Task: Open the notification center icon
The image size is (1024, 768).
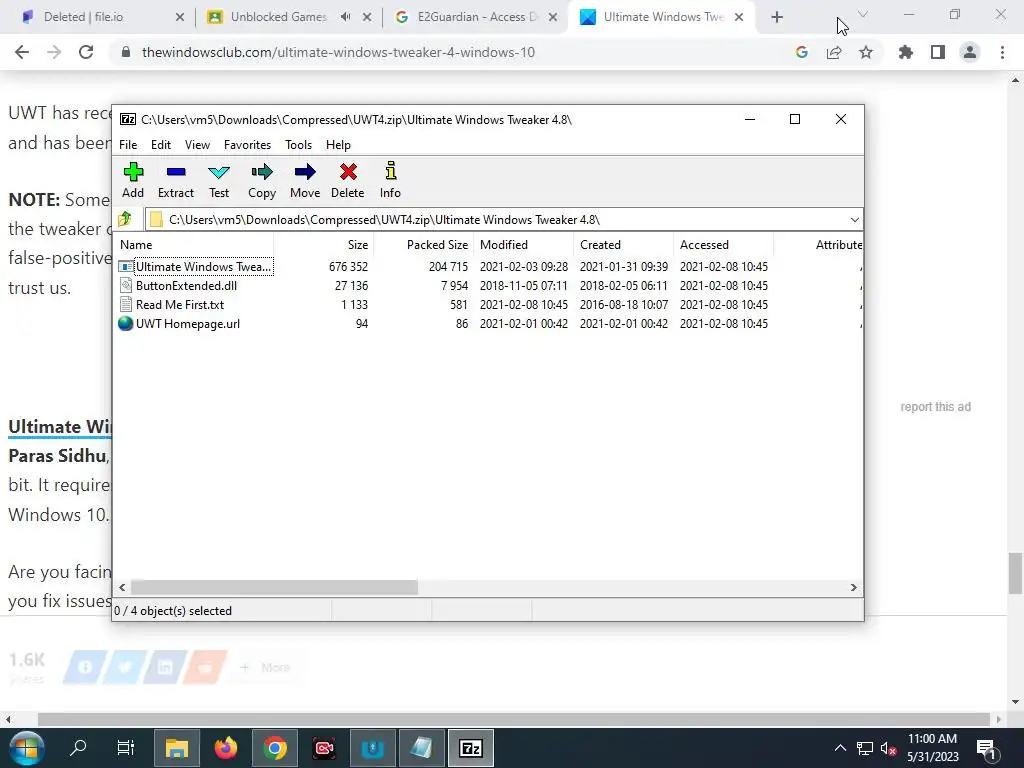Action: 986,748
